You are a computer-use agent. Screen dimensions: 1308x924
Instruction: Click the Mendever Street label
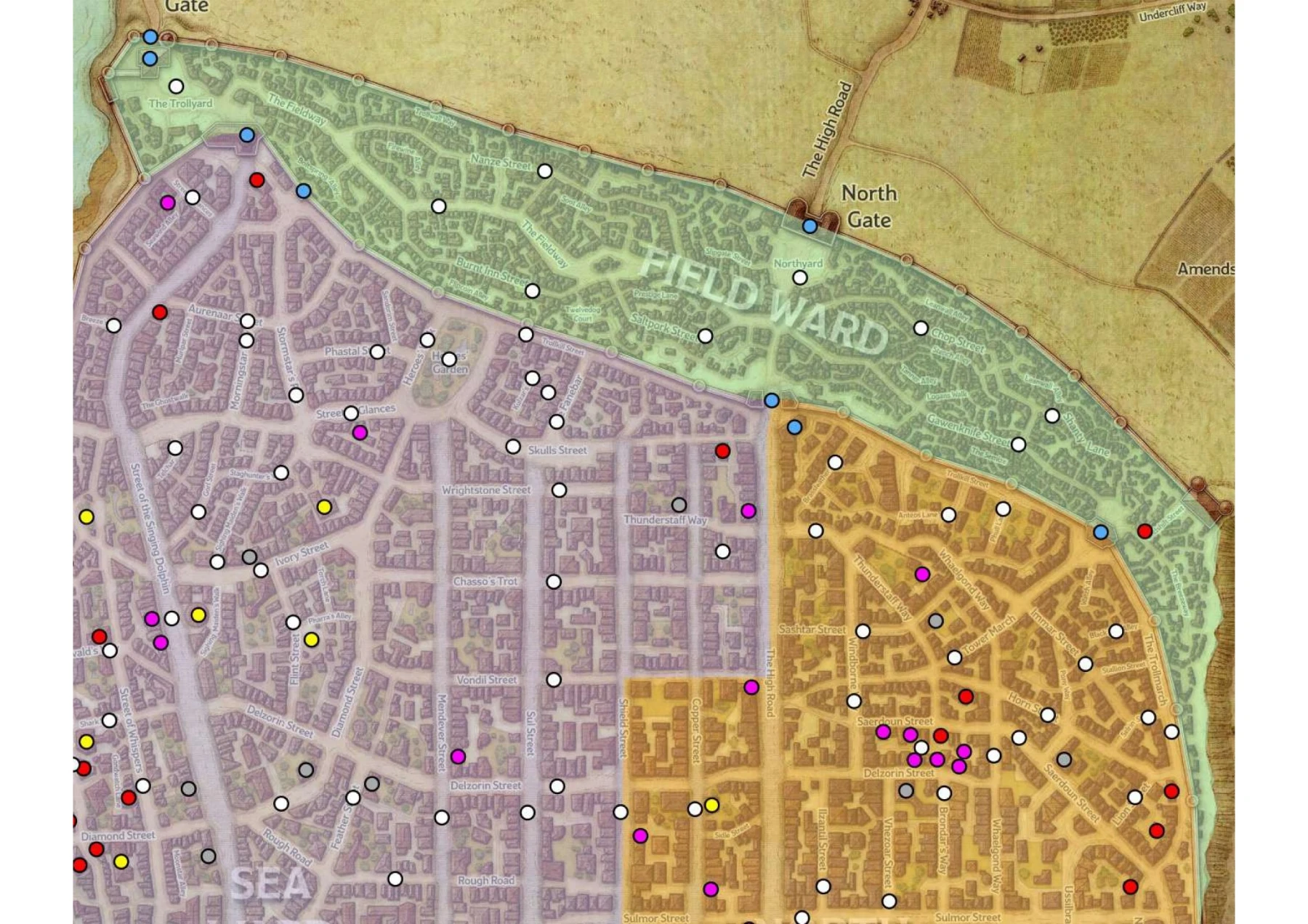tap(440, 732)
